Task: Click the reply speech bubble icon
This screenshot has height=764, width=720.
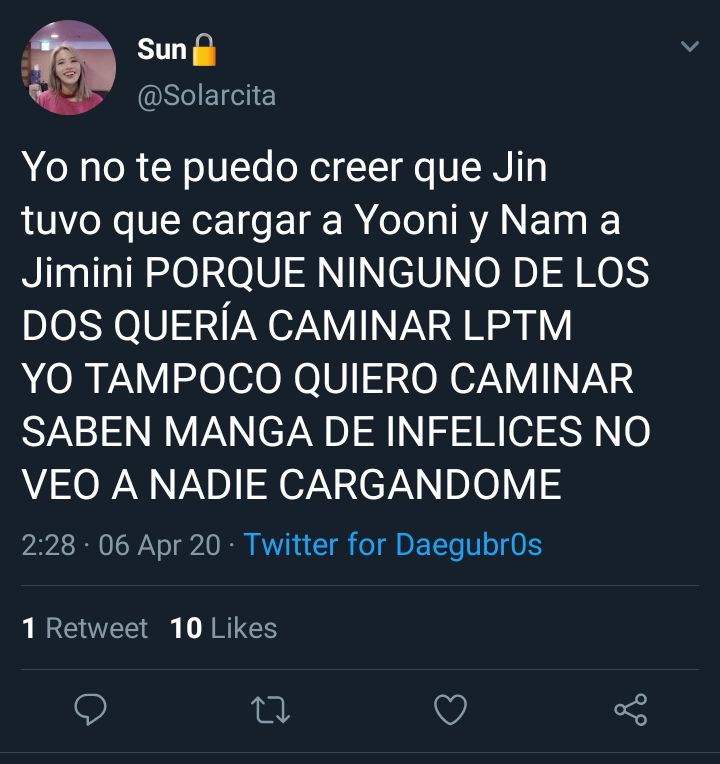Action: click(90, 709)
